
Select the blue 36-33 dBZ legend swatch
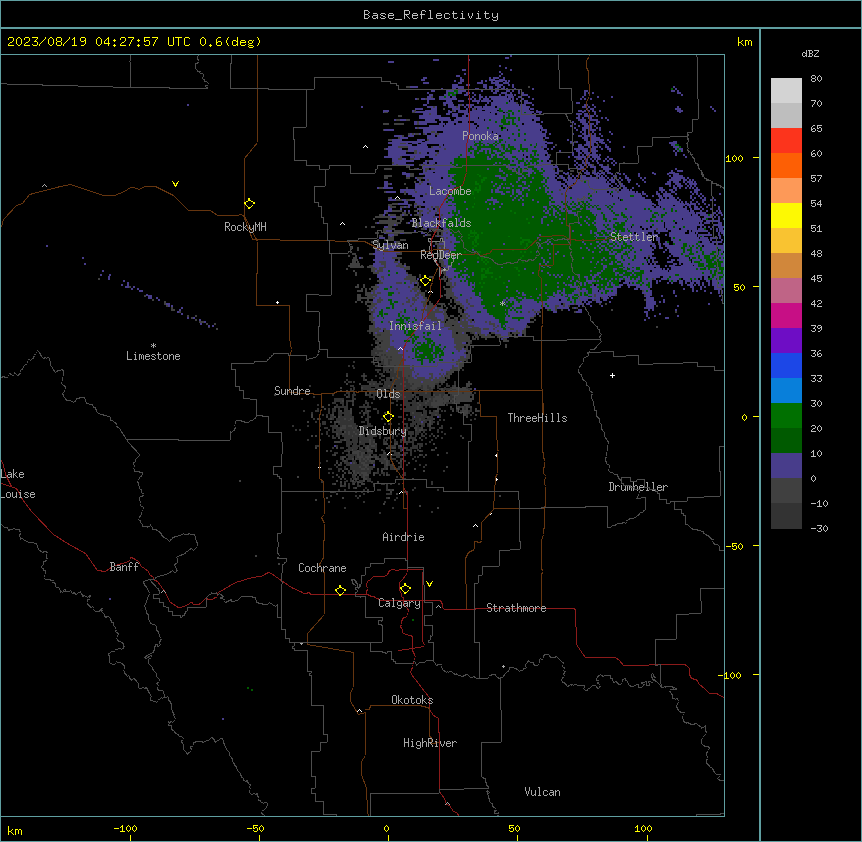pyautogui.click(x=786, y=365)
